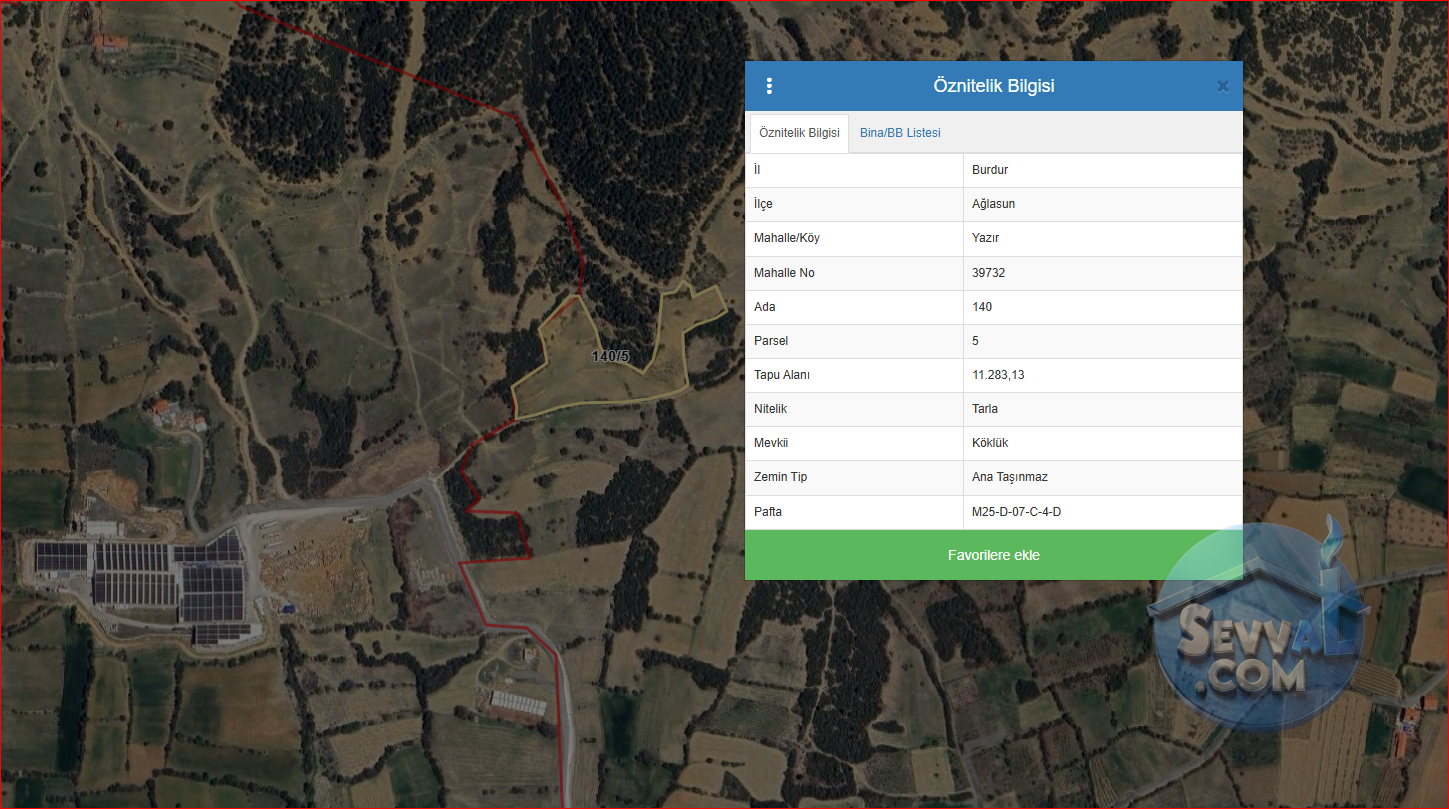Viewport: 1449px width, 809px height.
Task: Select the Öznitelik Bilgisi tab
Action: tap(799, 133)
